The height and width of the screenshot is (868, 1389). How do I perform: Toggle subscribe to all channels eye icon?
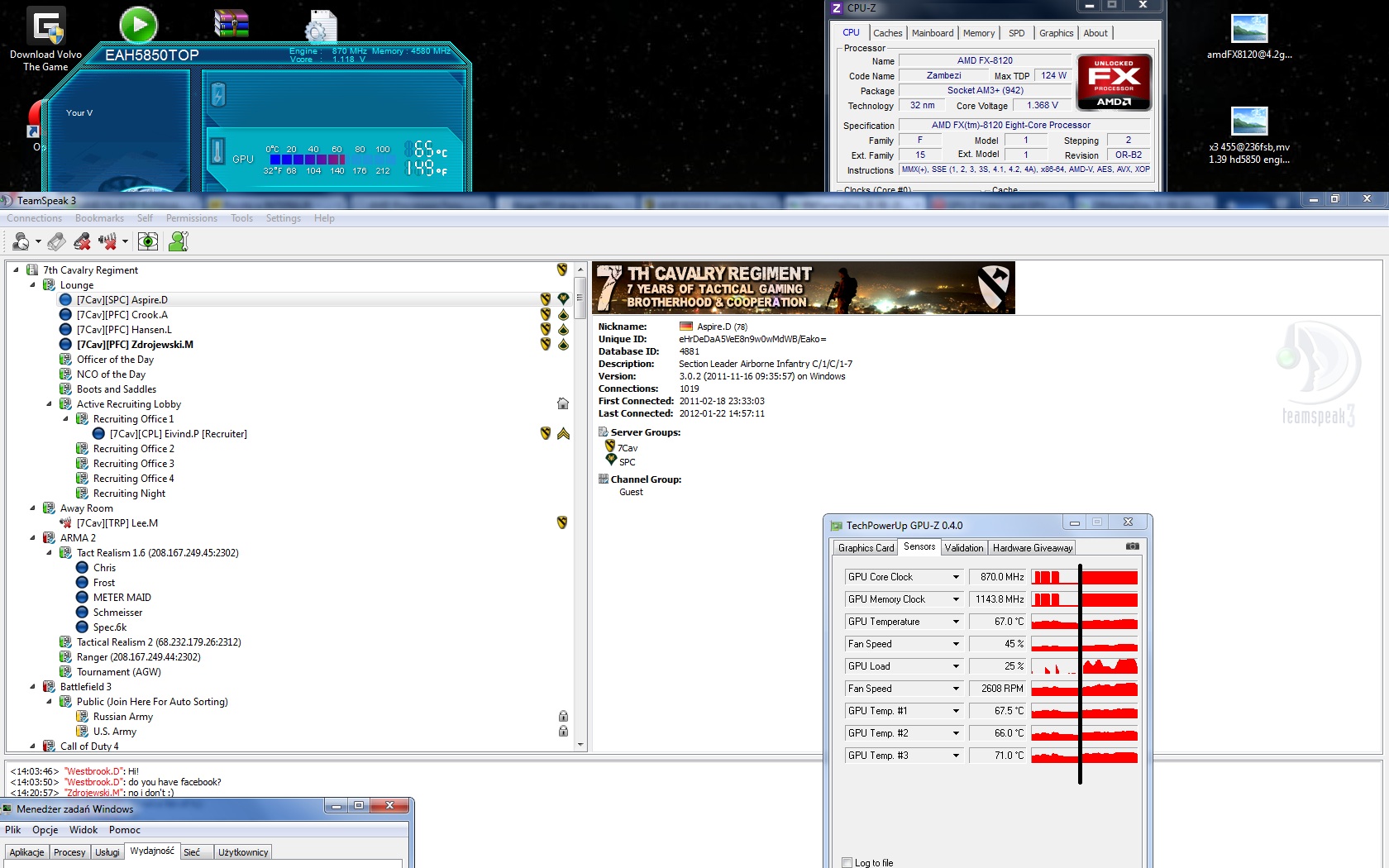(x=148, y=241)
